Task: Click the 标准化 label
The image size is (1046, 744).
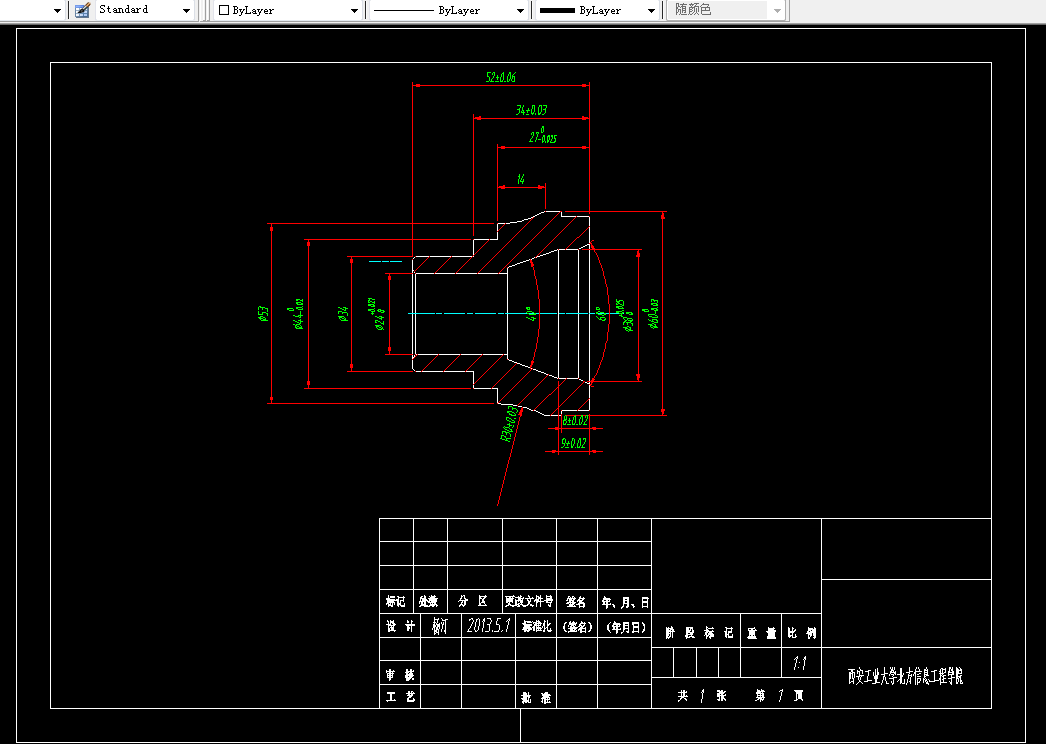Action: click(x=536, y=627)
